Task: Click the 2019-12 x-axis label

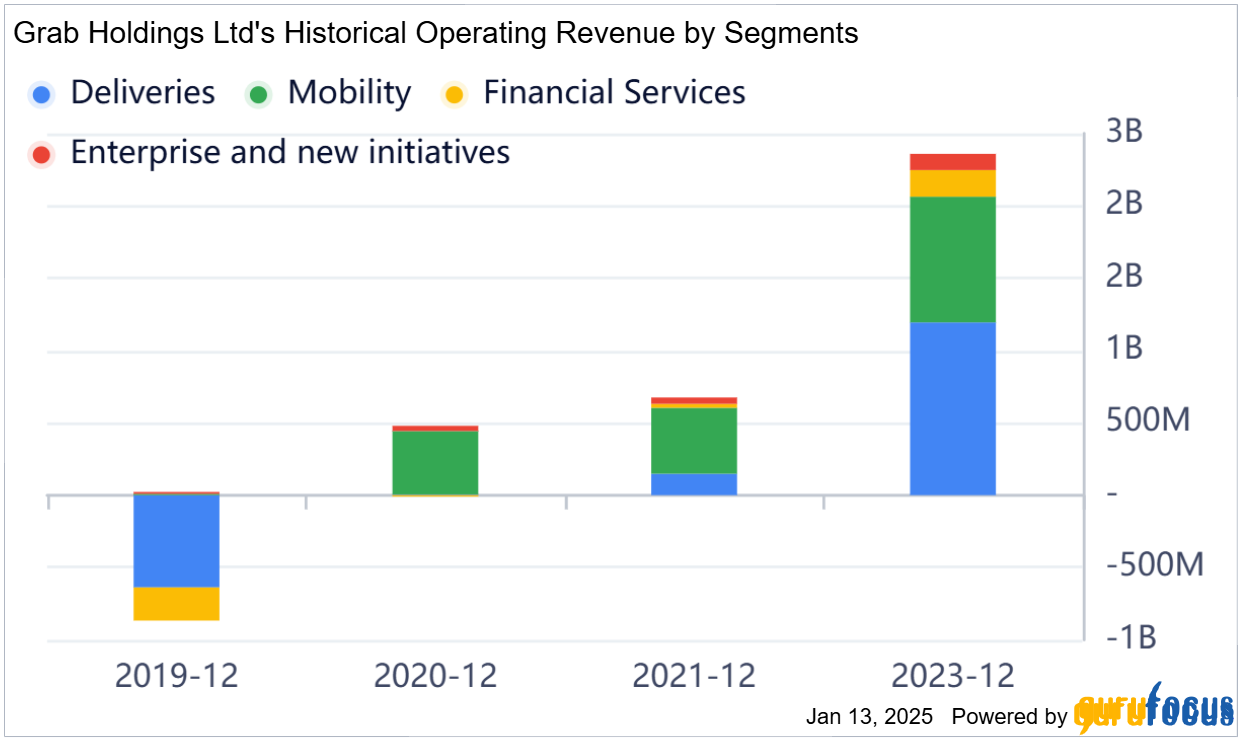Action: pyautogui.click(x=177, y=676)
